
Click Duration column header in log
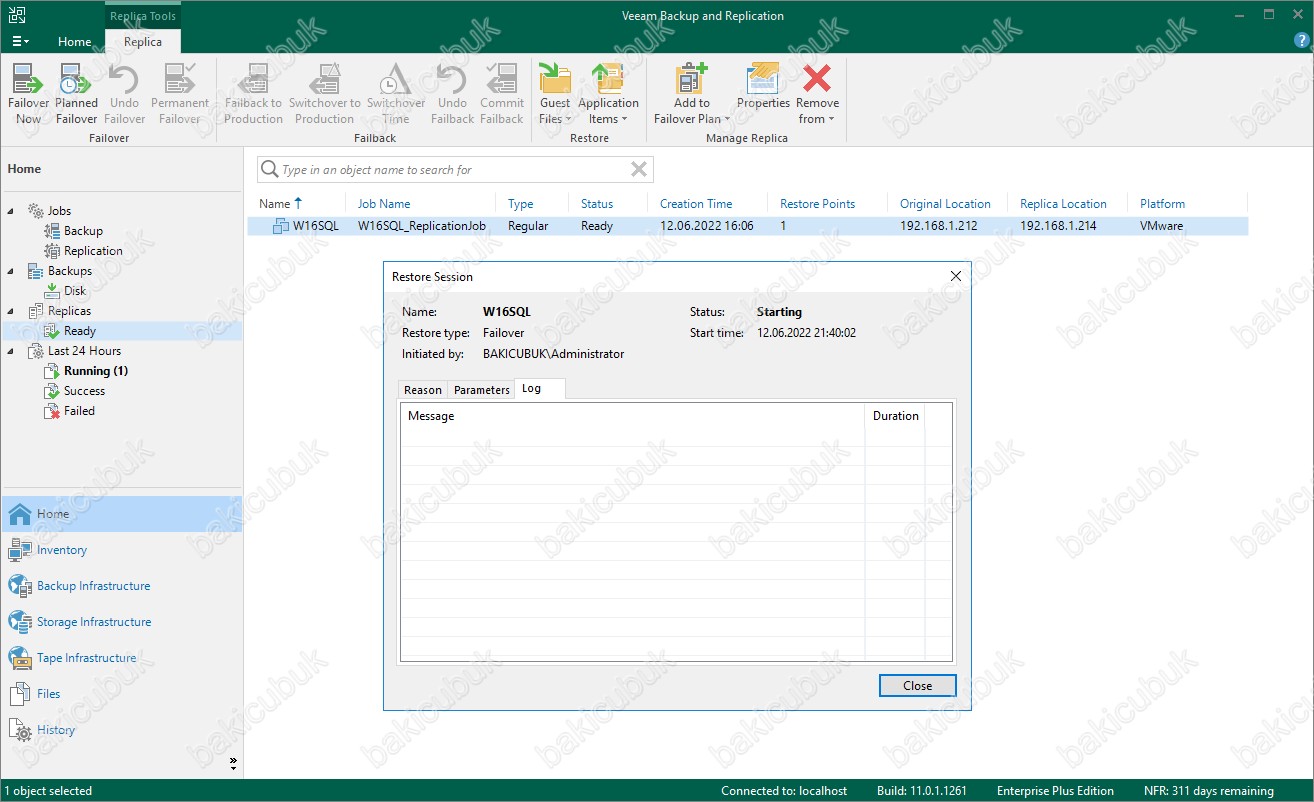pos(895,416)
